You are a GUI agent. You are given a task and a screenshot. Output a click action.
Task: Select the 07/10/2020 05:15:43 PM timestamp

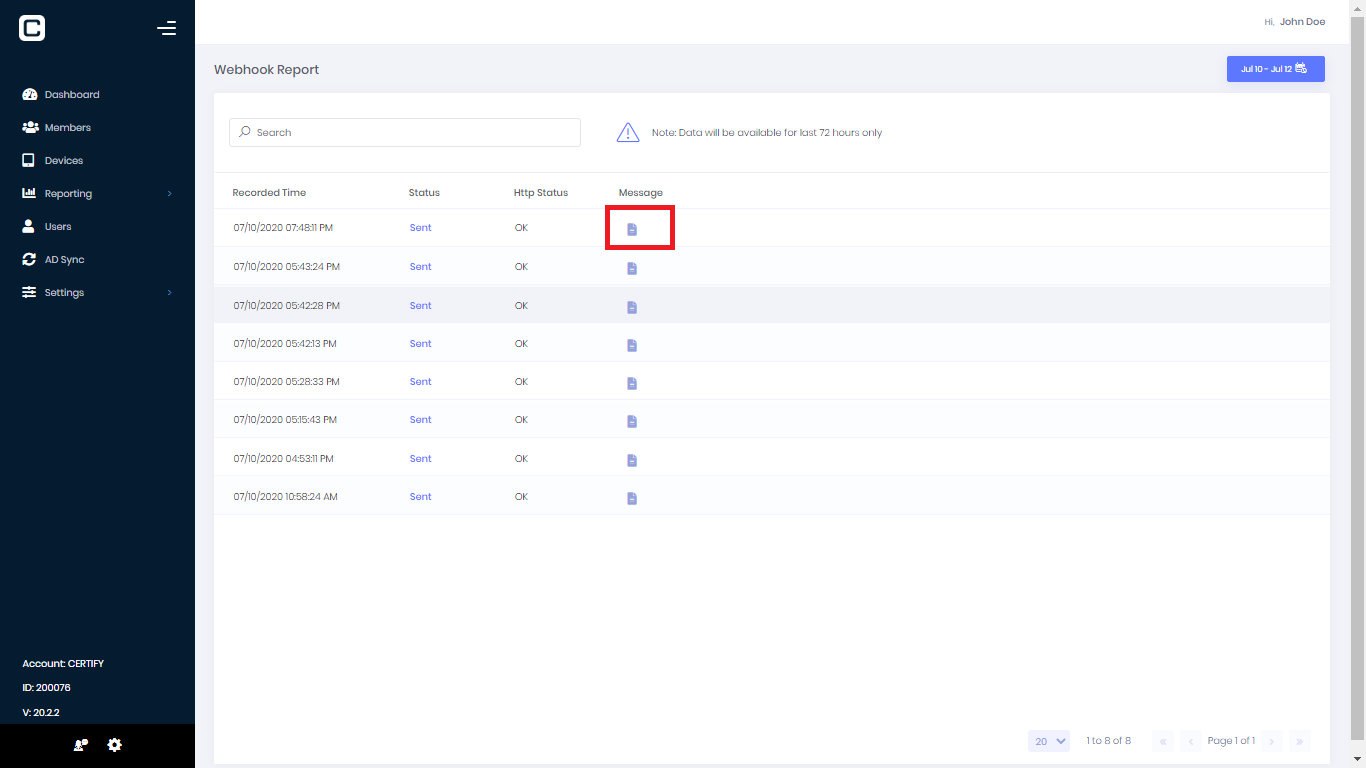coord(285,419)
